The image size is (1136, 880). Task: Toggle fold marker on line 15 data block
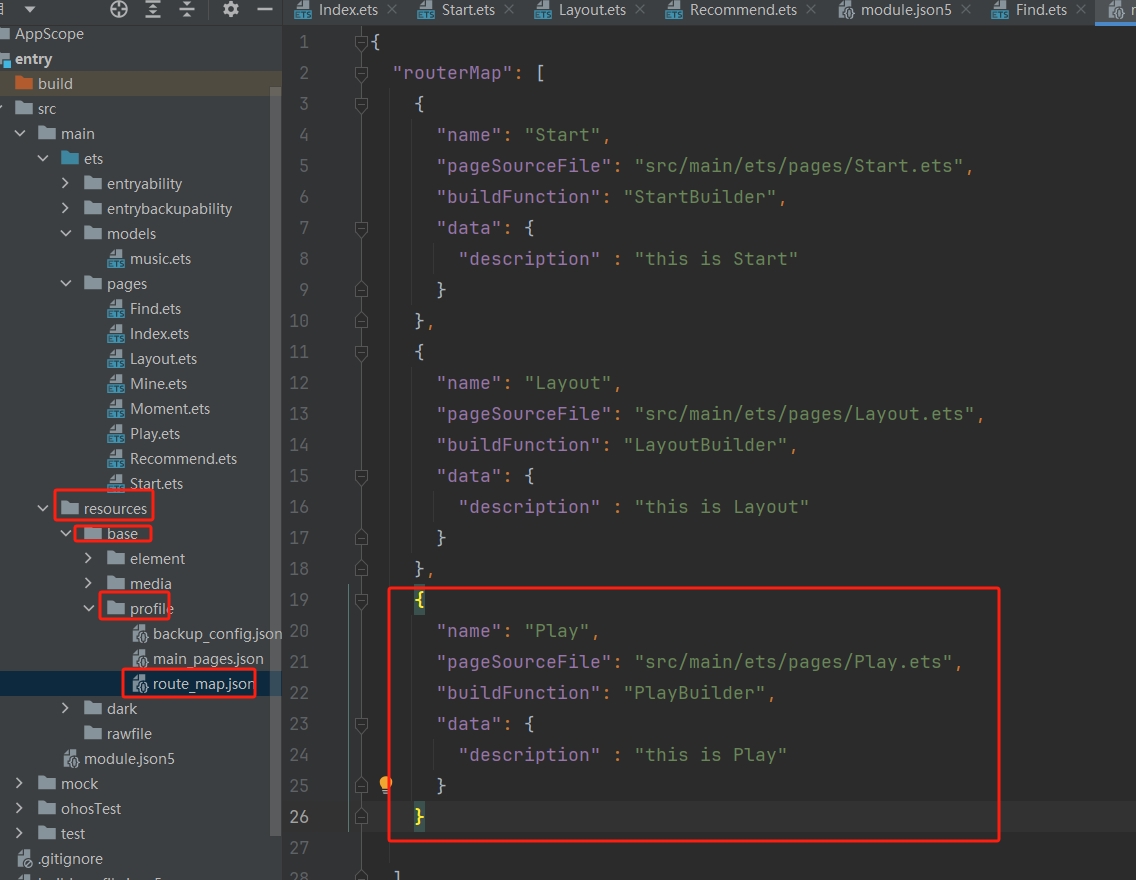pos(361,476)
